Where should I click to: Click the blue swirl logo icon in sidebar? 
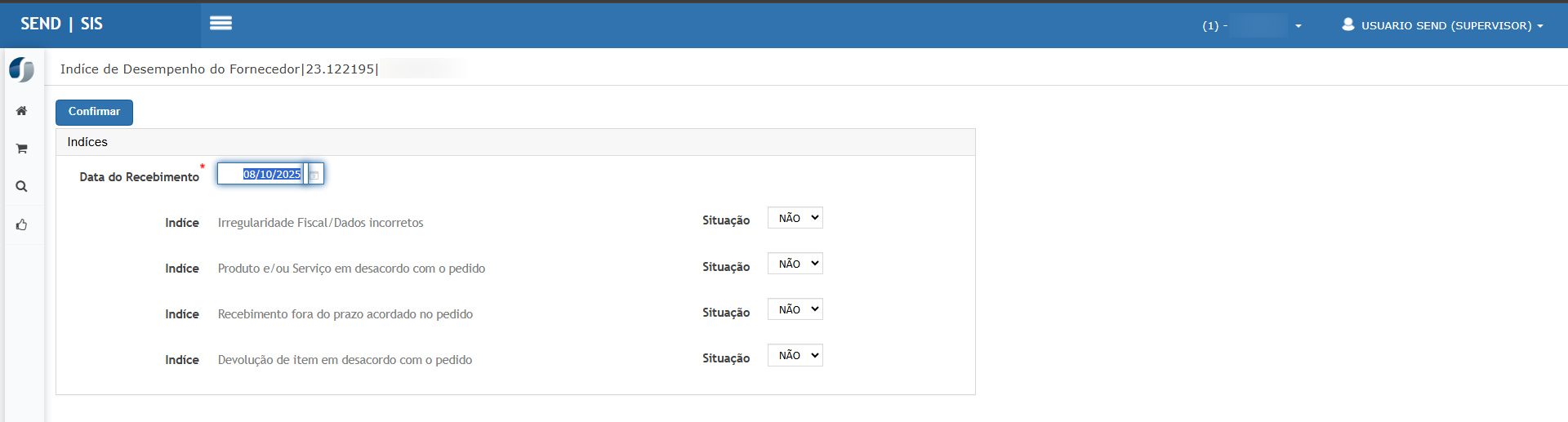pos(22,69)
